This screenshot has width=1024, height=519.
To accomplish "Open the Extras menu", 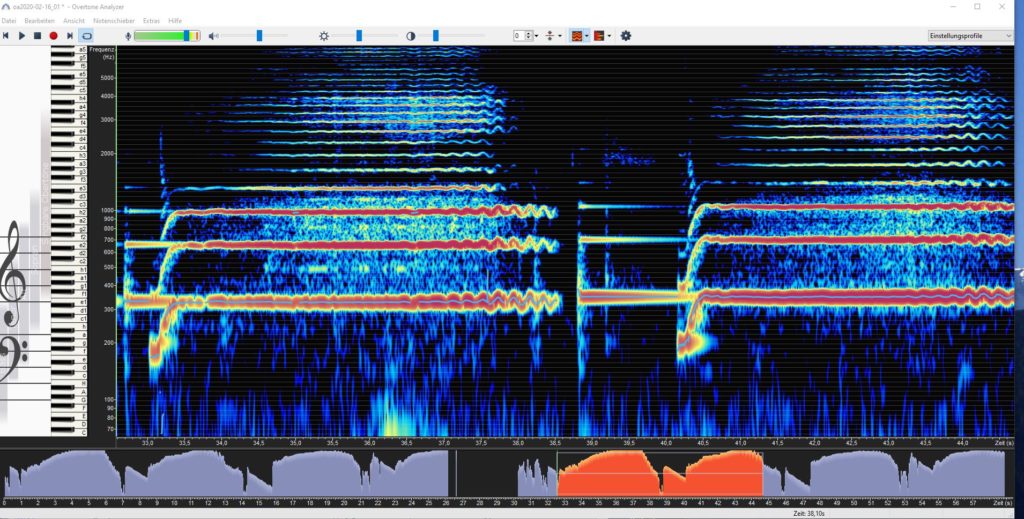I will 151,20.
